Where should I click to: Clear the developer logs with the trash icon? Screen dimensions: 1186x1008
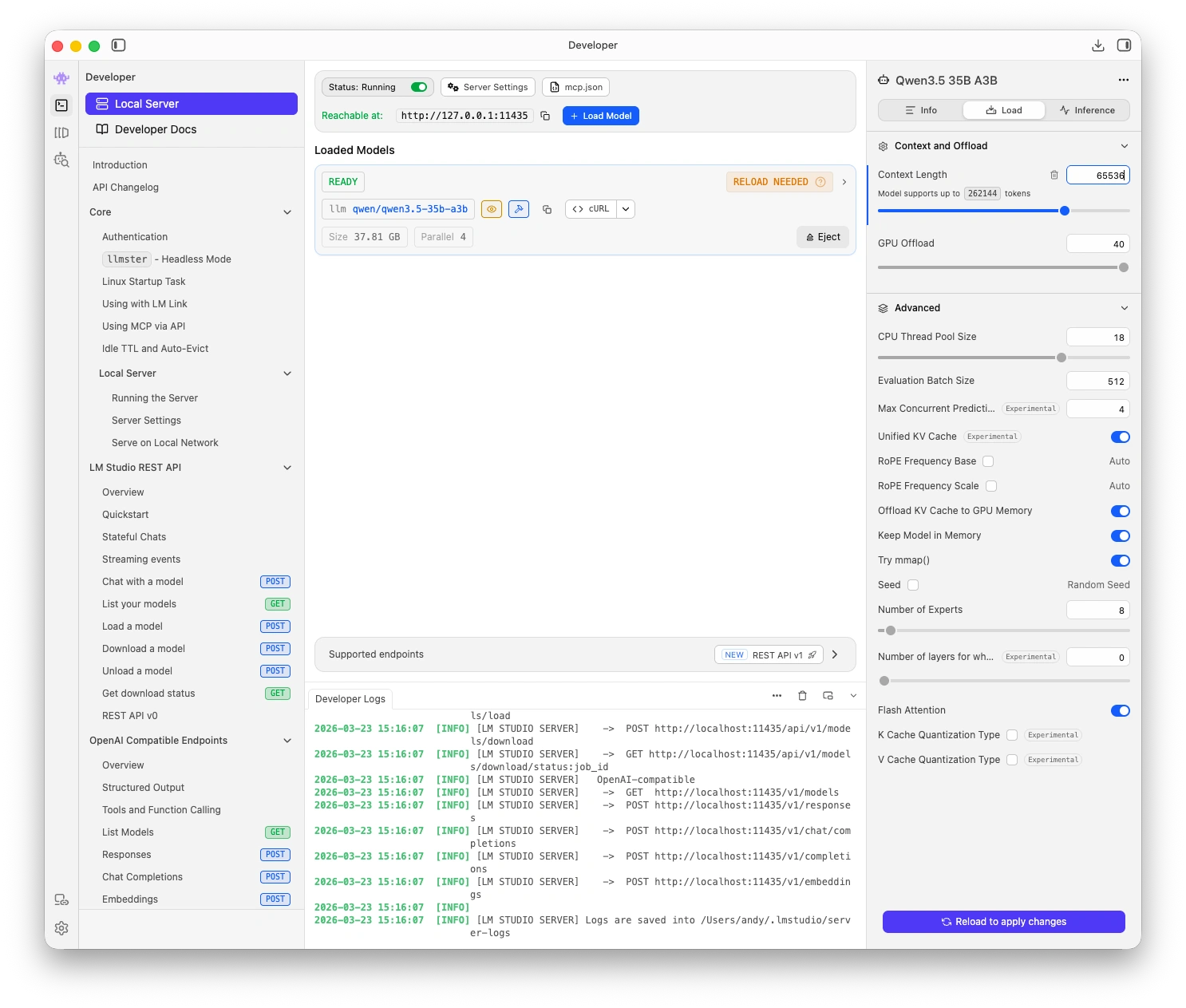click(x=802, y=696)
